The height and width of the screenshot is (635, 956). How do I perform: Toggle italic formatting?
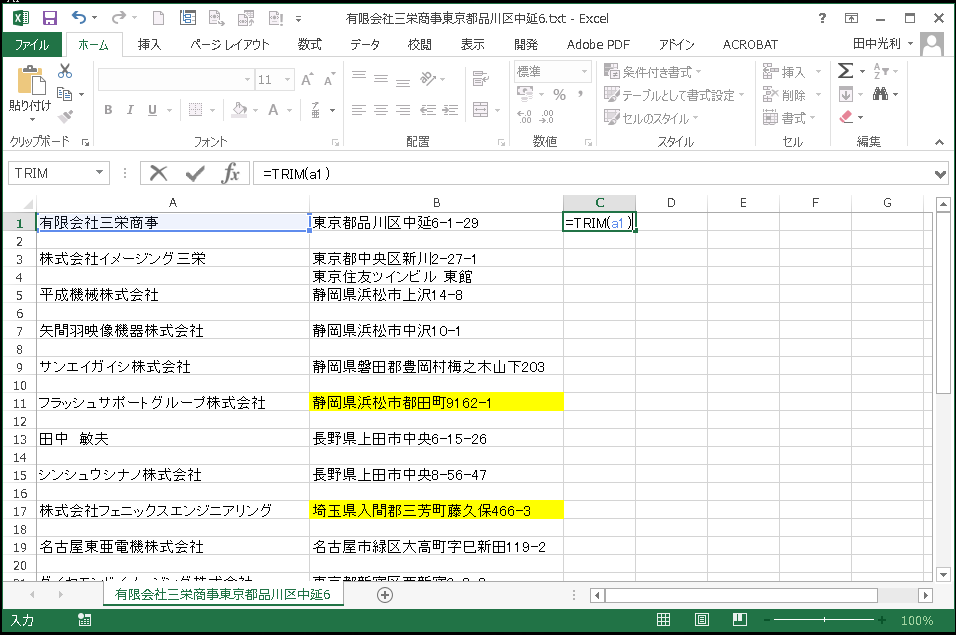point(130,110)
